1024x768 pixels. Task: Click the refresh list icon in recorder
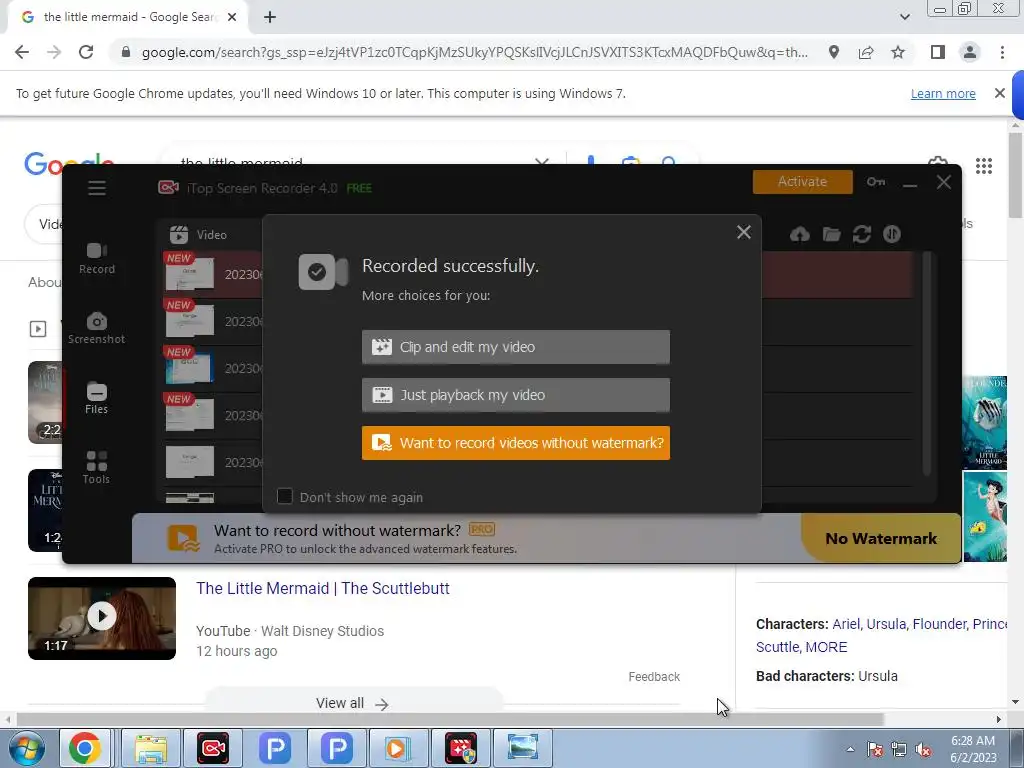[861, 234]
